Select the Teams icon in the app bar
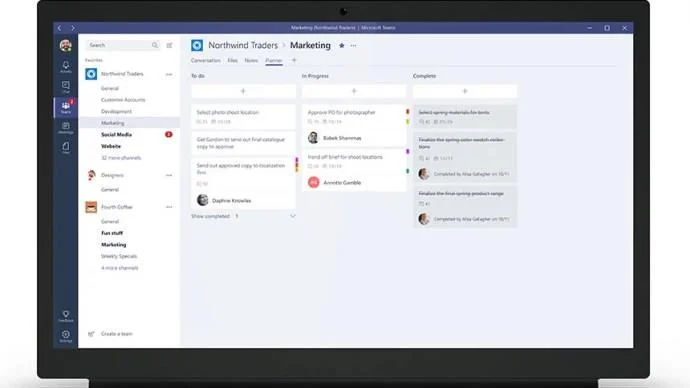Screen dimensions: 690x388 66,107
